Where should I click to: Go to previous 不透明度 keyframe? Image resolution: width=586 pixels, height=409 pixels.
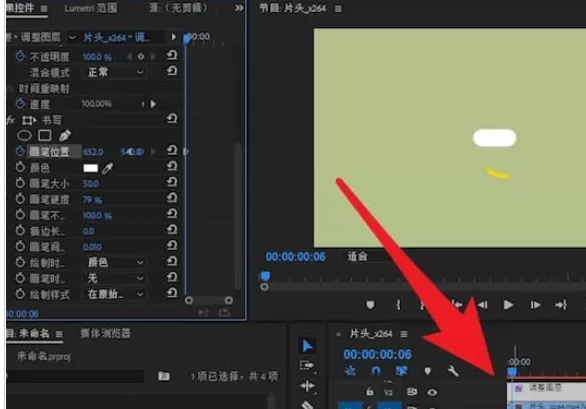[130, 57]
